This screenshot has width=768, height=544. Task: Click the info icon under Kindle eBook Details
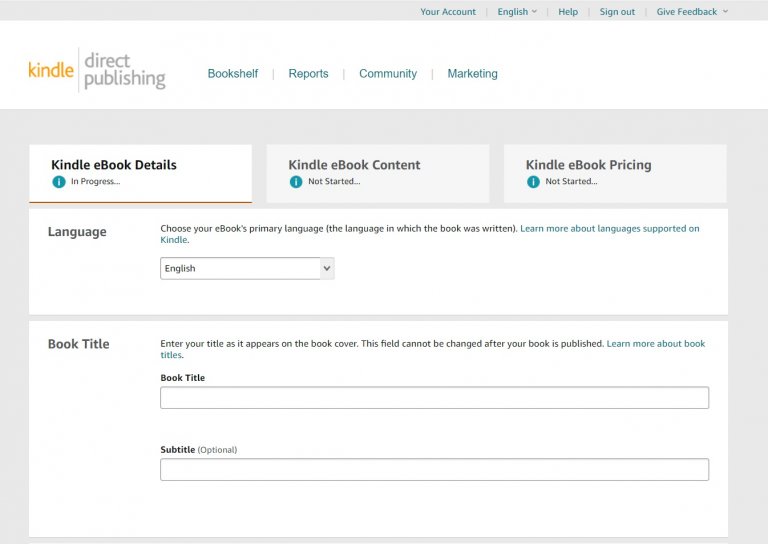(x=59, y=182)
